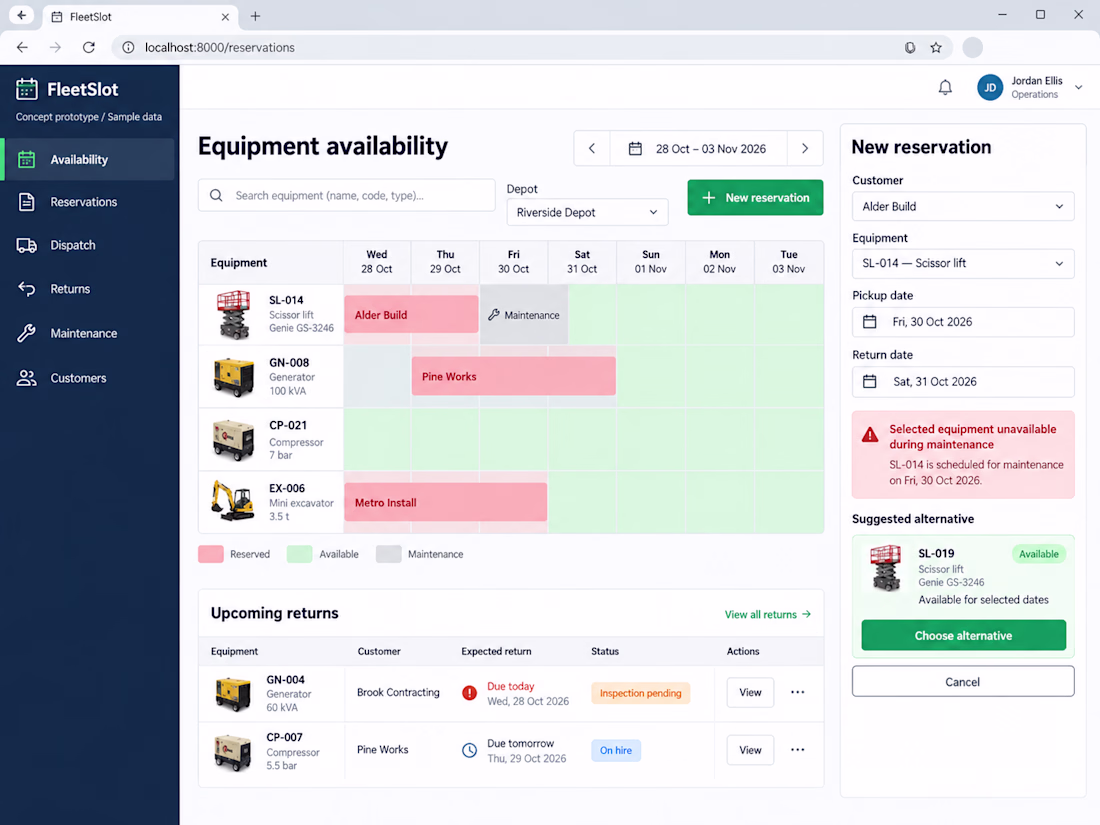Select the Metro Install reservation block

tap(445, 502)
